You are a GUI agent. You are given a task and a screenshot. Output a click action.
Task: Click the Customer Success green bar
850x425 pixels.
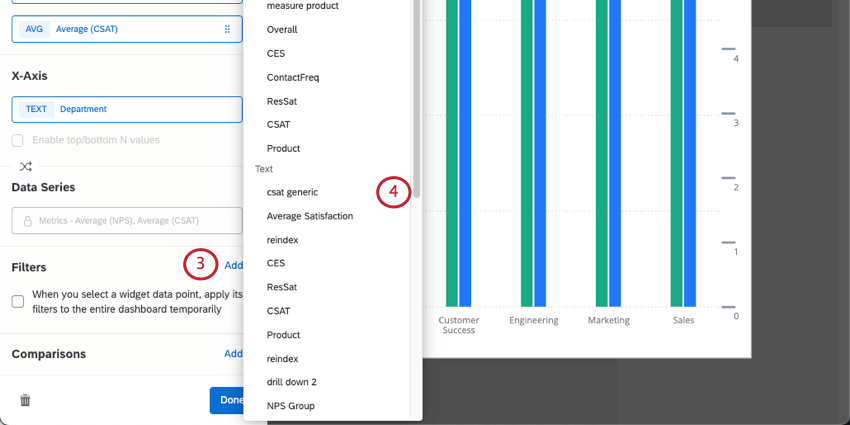pyautogui.click(x=452, y=153)
